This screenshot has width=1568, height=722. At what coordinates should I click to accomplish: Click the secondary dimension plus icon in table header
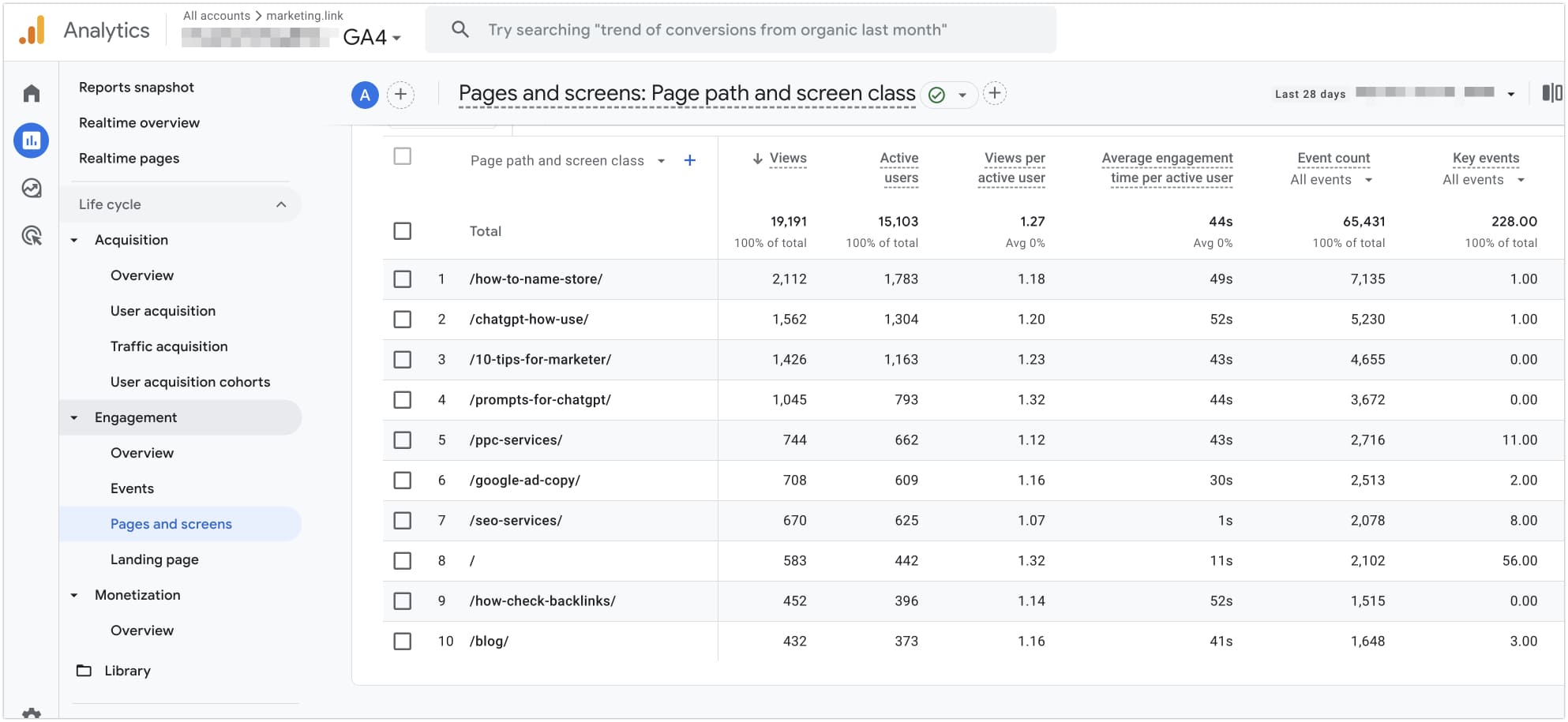(689, 159)
